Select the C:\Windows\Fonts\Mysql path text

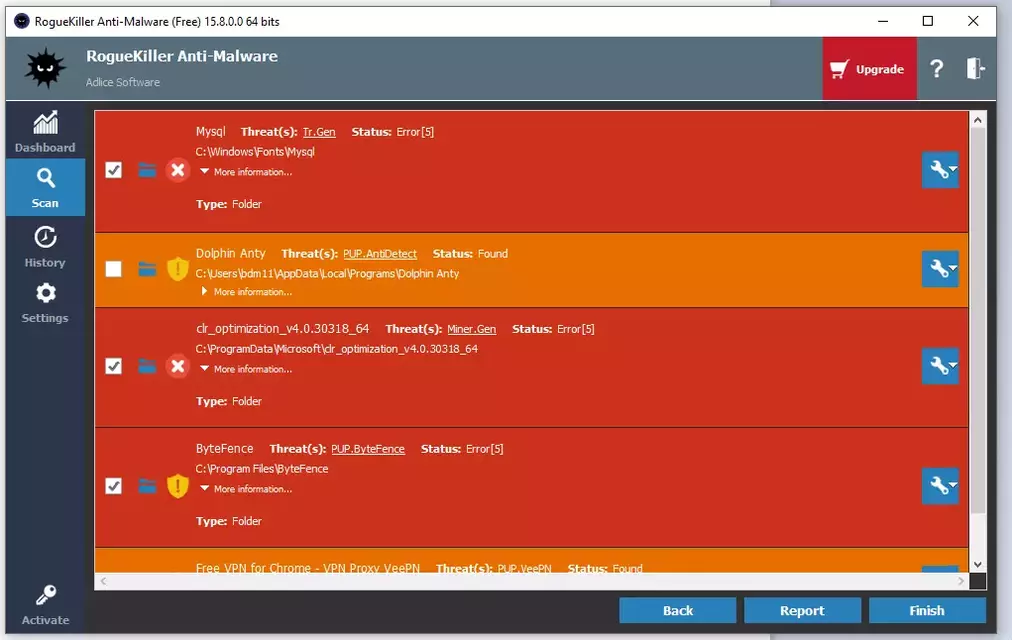tap(255, 152)
